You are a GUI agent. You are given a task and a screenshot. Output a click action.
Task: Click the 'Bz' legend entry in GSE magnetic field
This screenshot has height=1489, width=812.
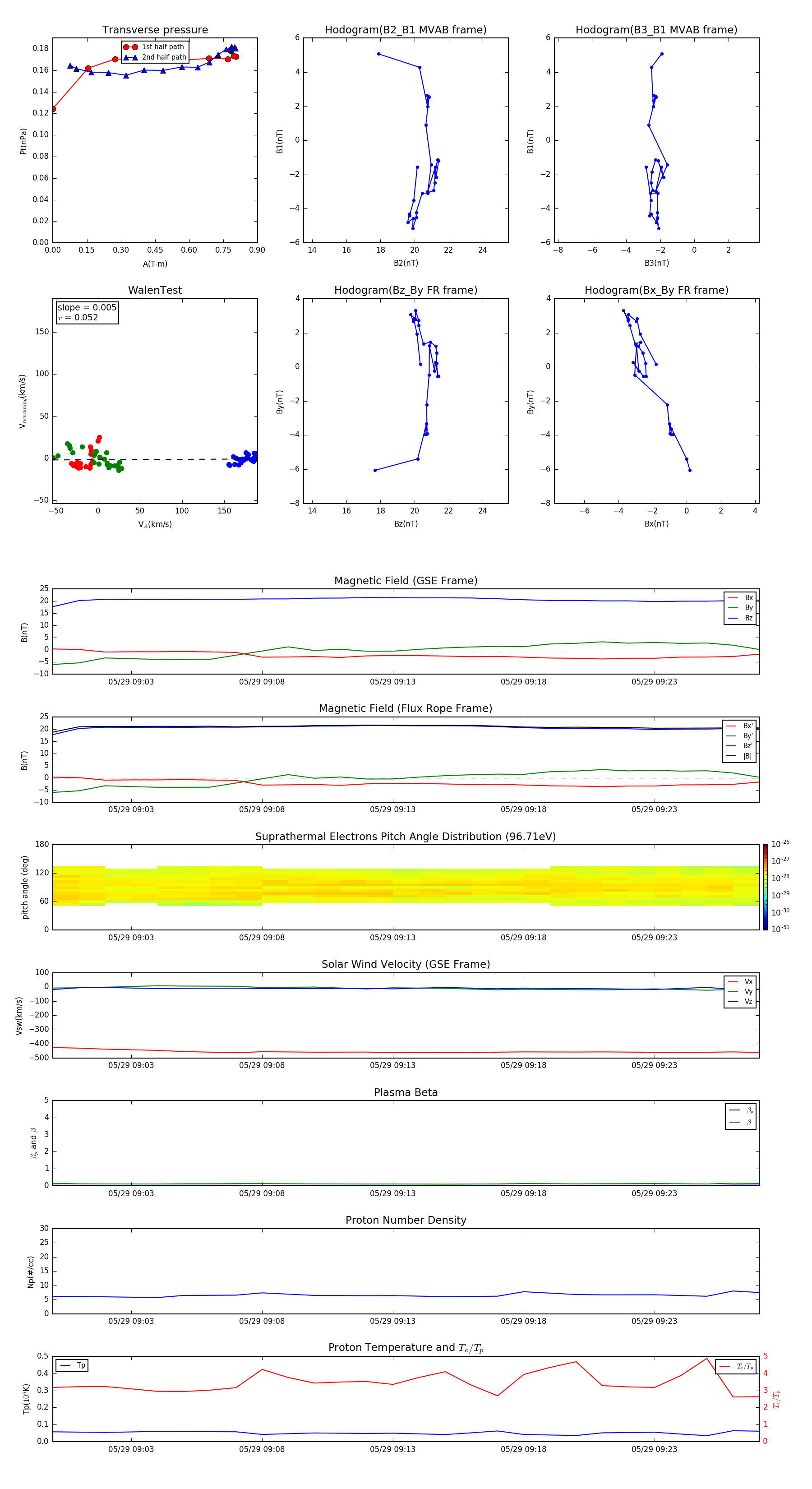point(740,618)
